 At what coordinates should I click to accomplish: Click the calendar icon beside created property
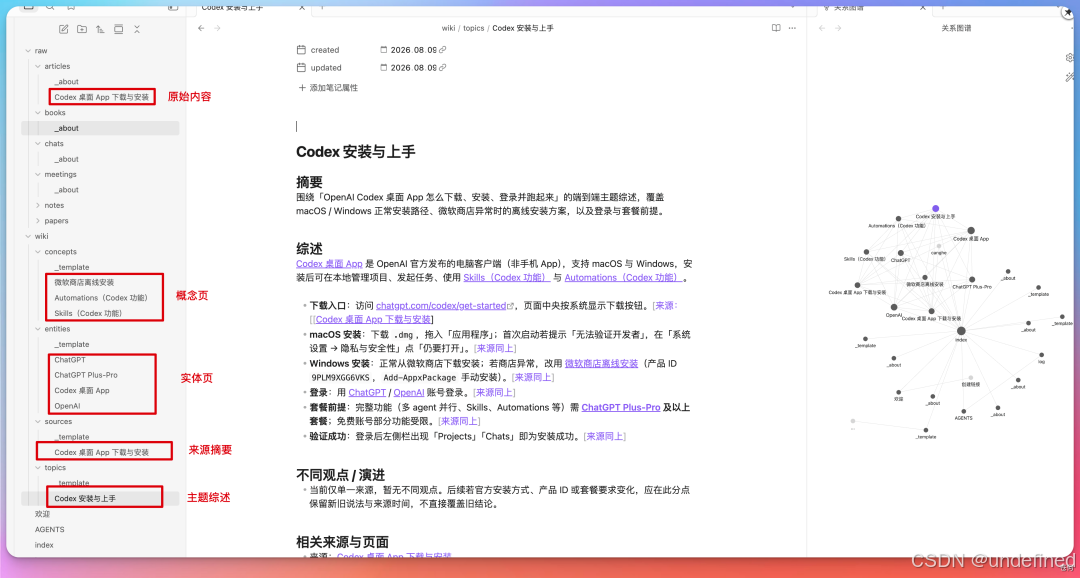tap(301, 50)
